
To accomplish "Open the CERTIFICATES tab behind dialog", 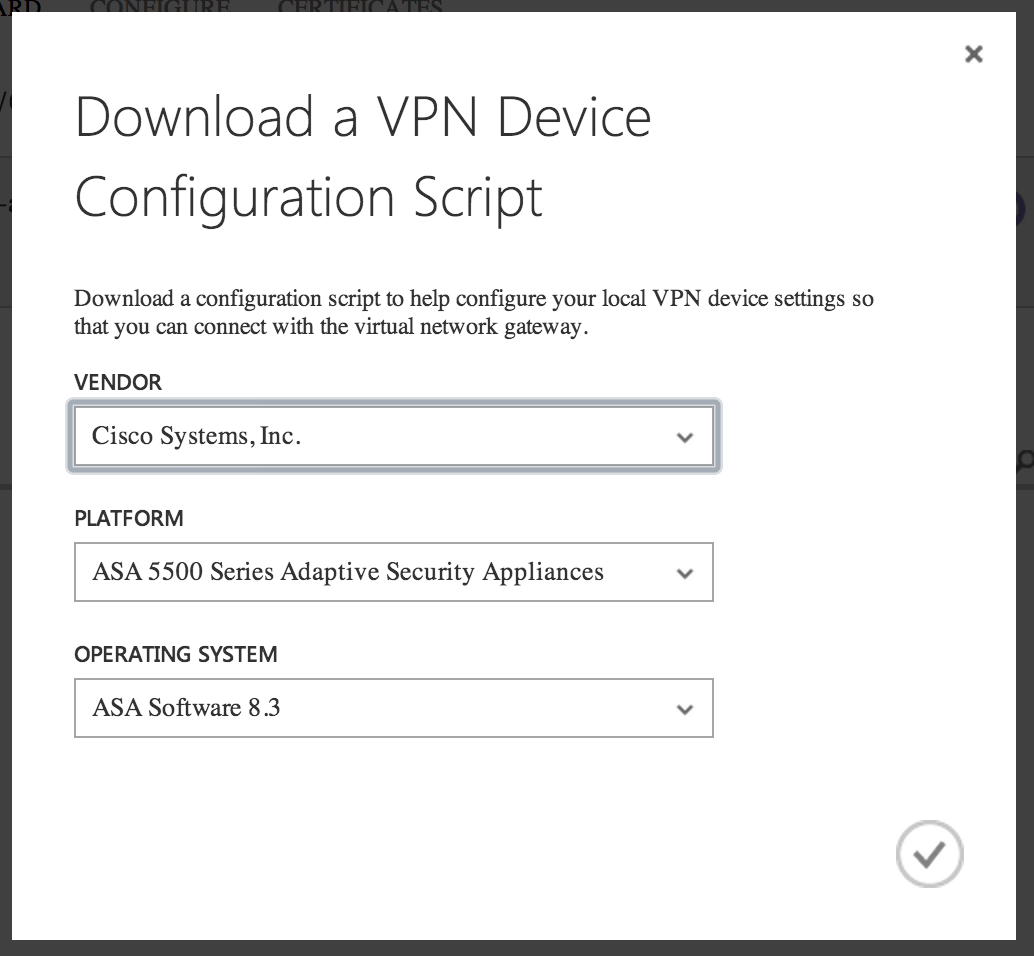I will click(x=360, y=7).
